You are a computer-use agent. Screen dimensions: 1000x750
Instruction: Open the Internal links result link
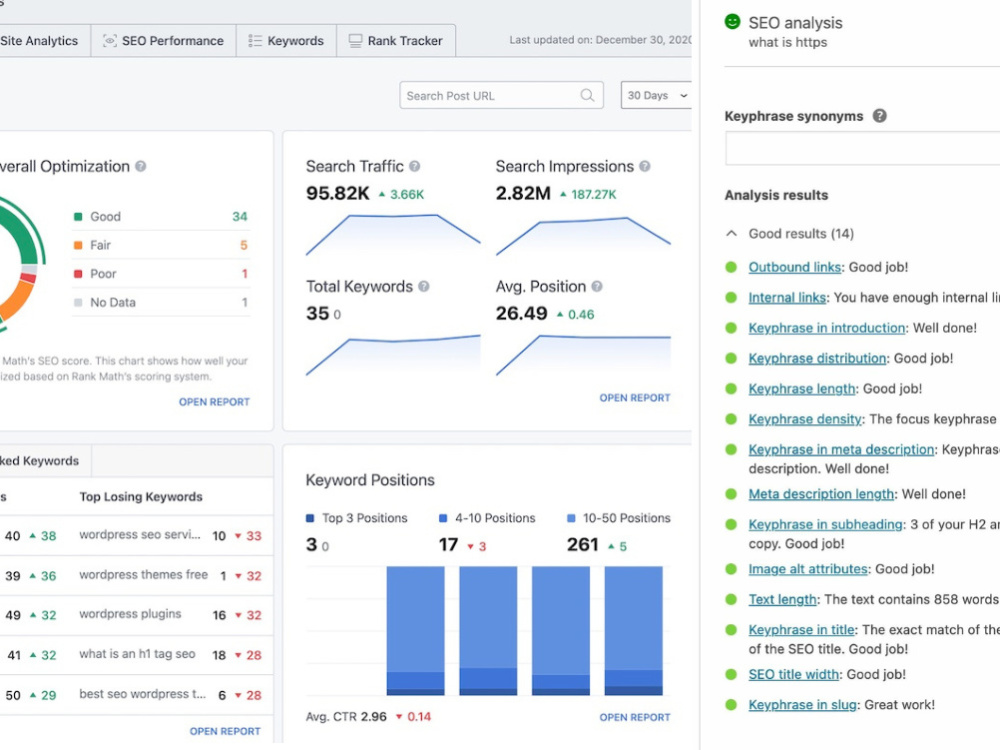tap(787, 298)
